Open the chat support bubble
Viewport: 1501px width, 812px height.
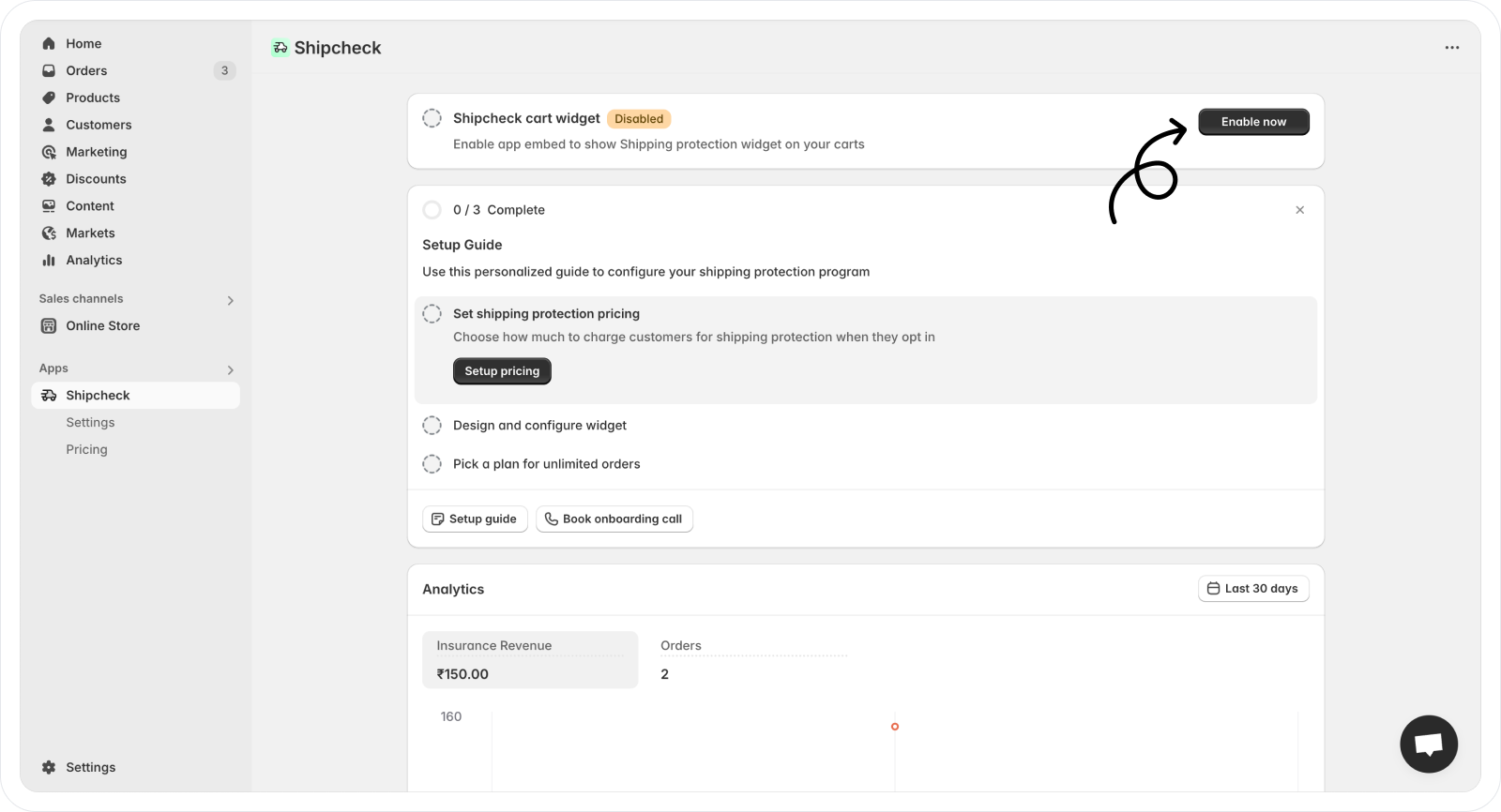1429,744
